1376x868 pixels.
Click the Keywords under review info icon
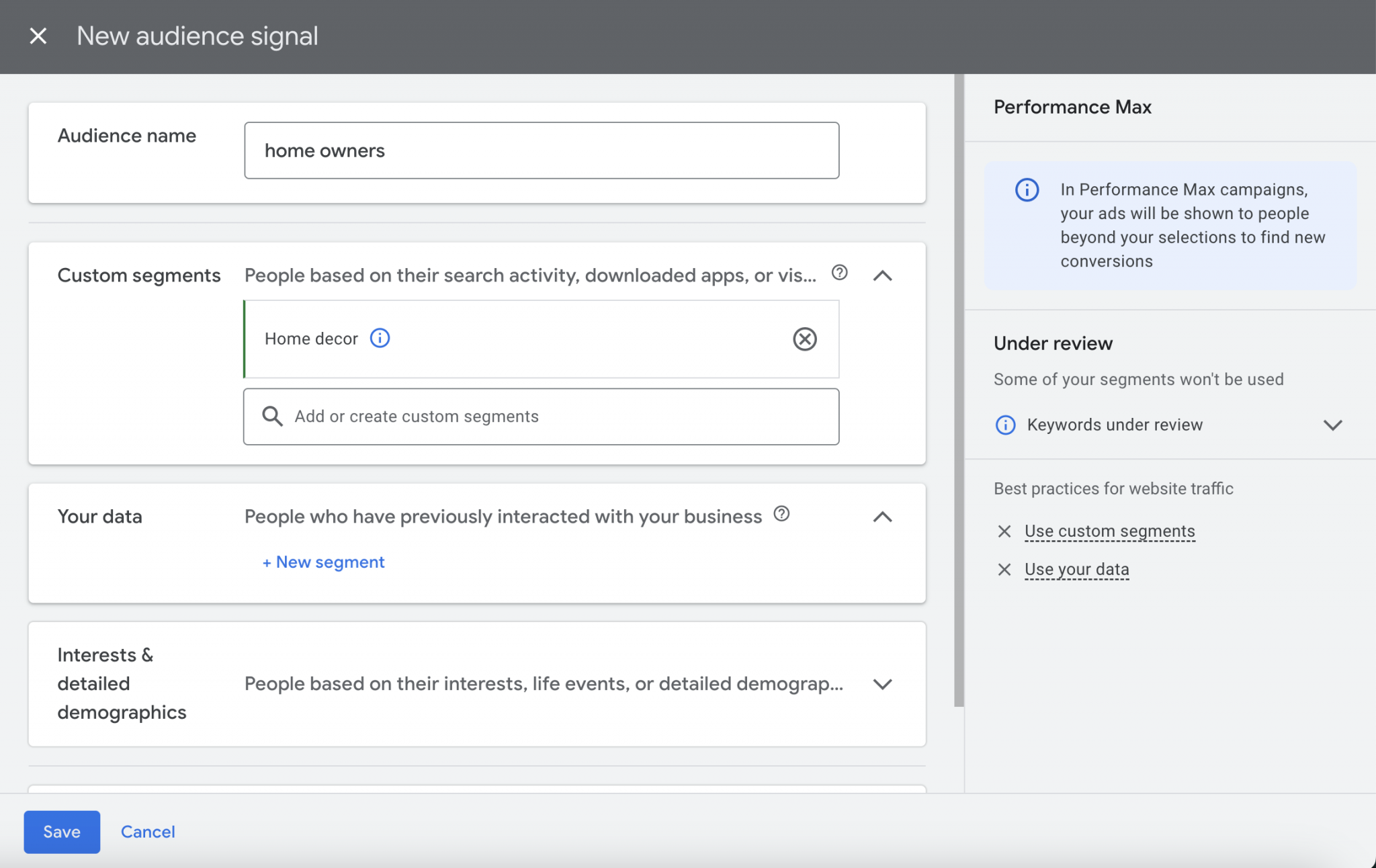coord(1005,425)
